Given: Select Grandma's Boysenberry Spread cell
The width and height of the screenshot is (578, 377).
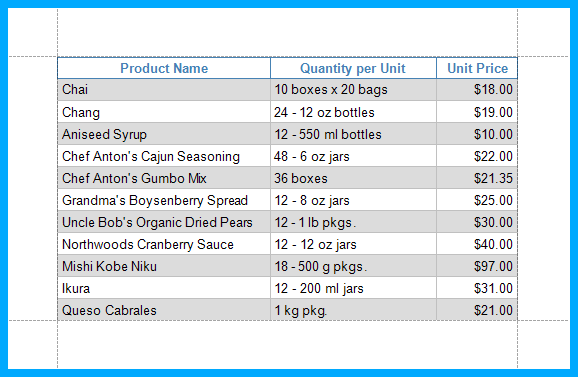Looking at the screenshot, I should point(164,200).
